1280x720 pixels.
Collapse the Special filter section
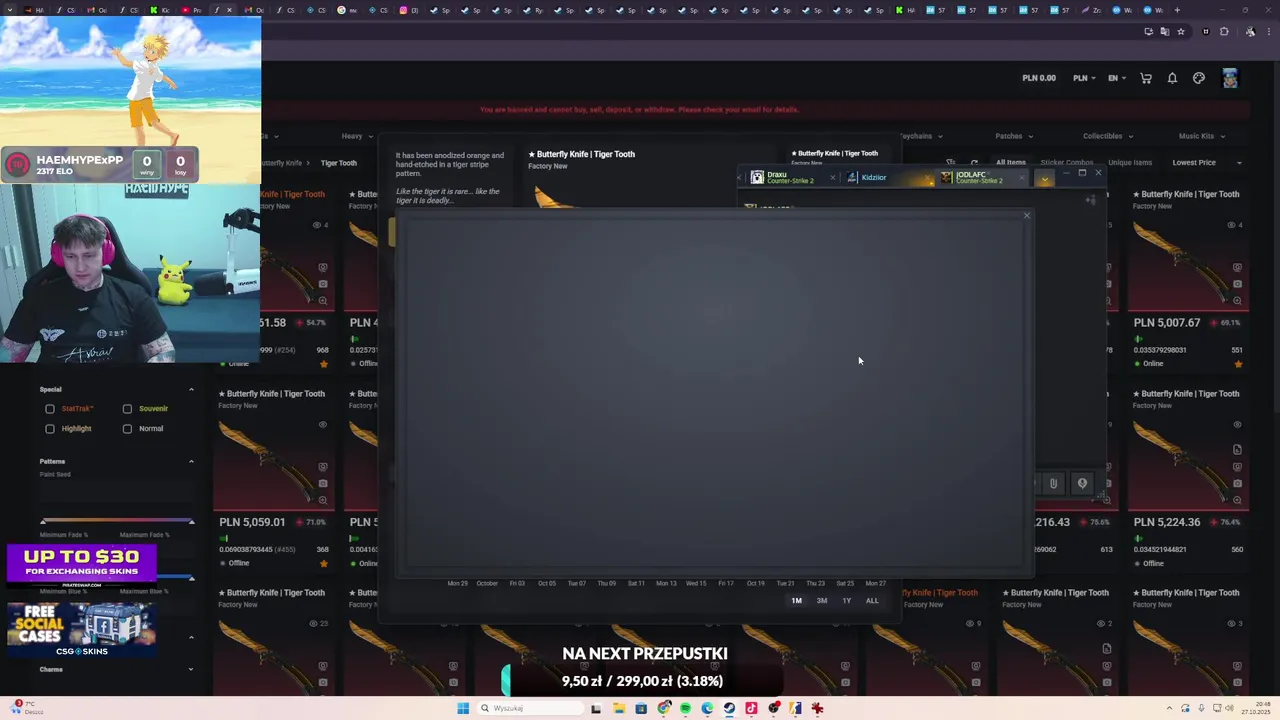coord(191,389)
